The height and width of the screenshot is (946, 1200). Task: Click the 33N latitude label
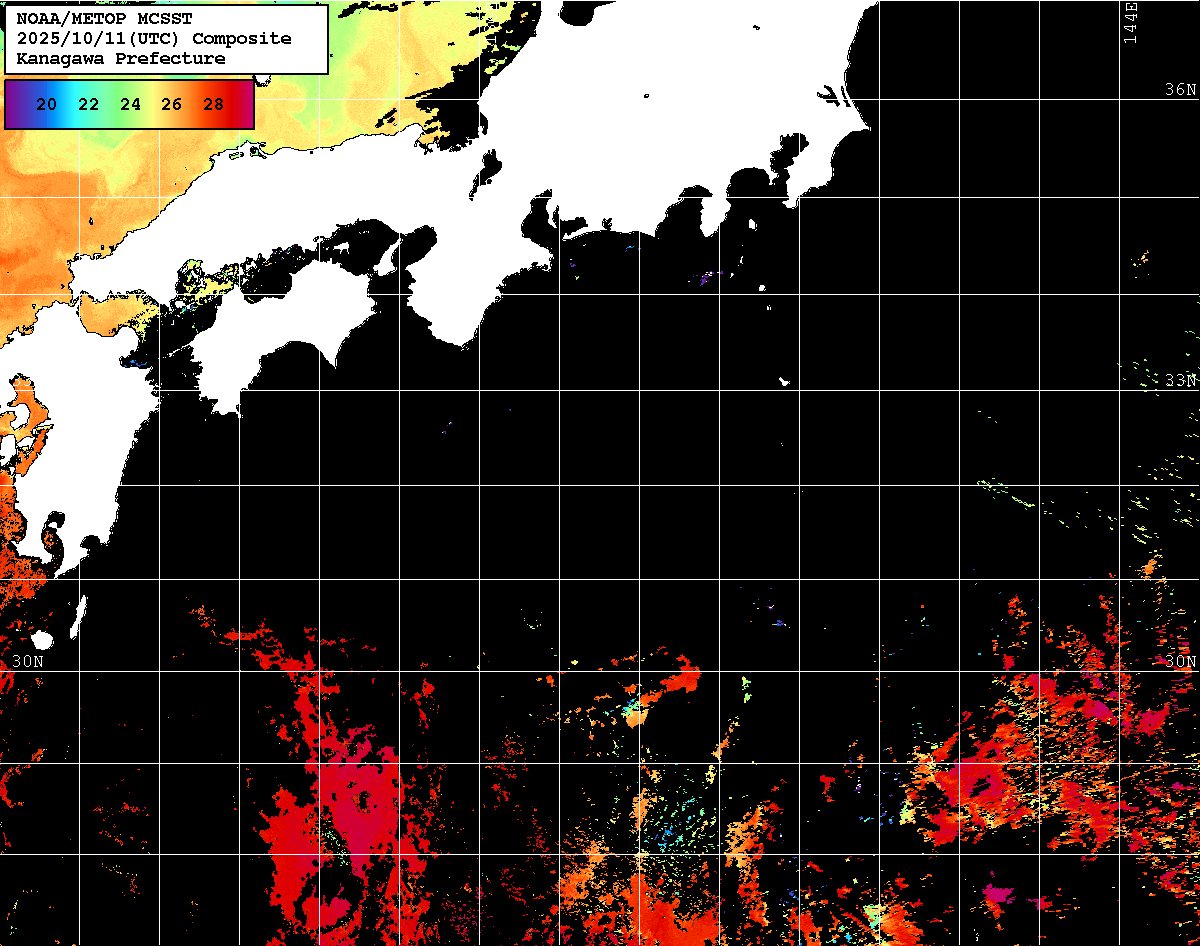(1180, 380)
